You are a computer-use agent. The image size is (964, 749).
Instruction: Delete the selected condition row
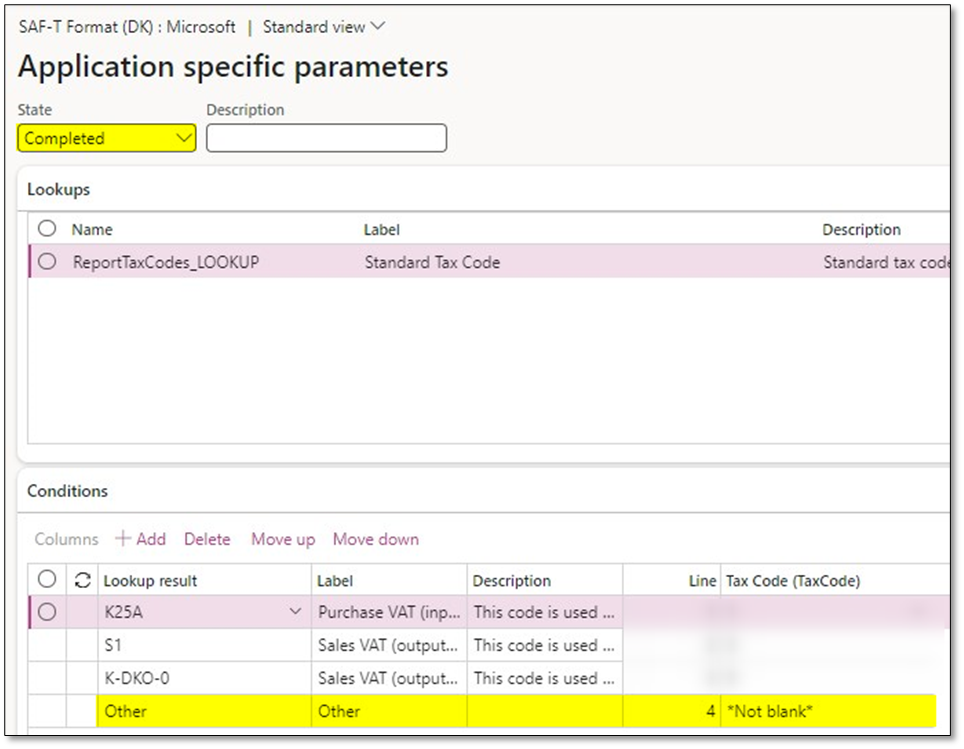207,539
